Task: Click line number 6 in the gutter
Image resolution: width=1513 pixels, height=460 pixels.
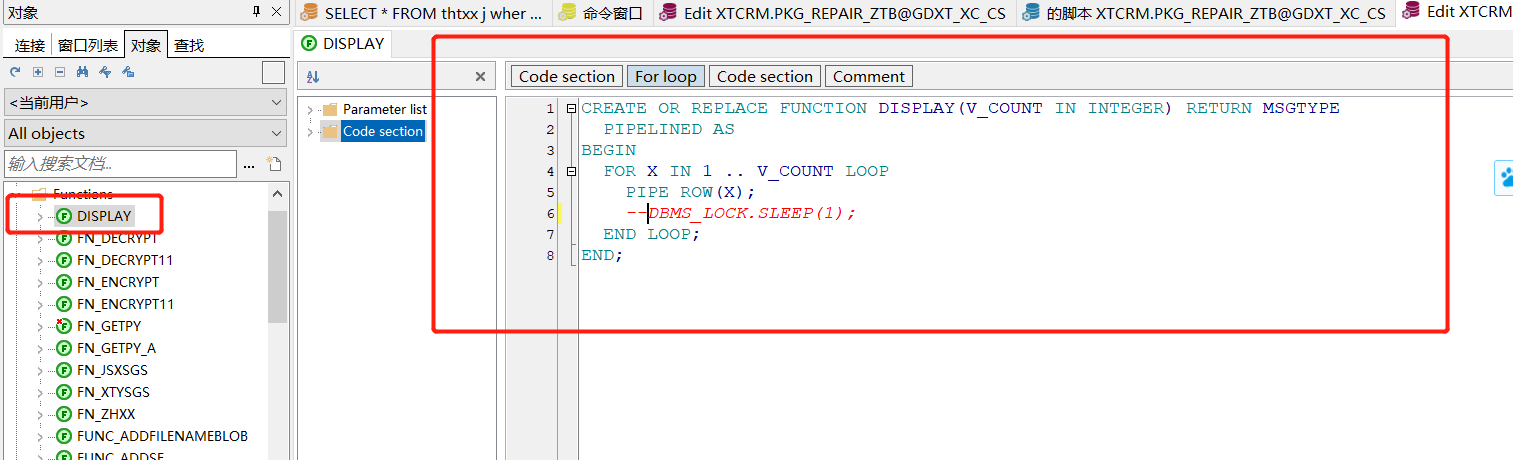Action: pos(550,213)
